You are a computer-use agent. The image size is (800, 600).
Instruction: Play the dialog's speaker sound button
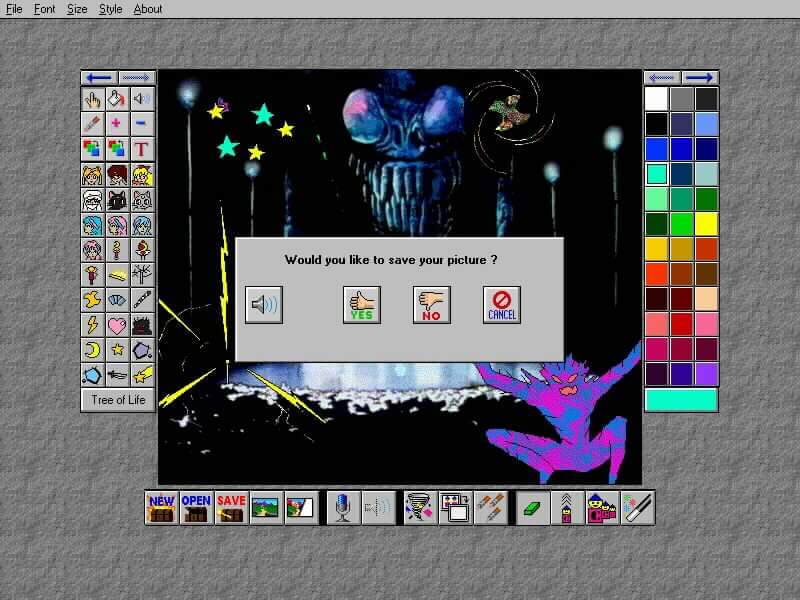264,305
